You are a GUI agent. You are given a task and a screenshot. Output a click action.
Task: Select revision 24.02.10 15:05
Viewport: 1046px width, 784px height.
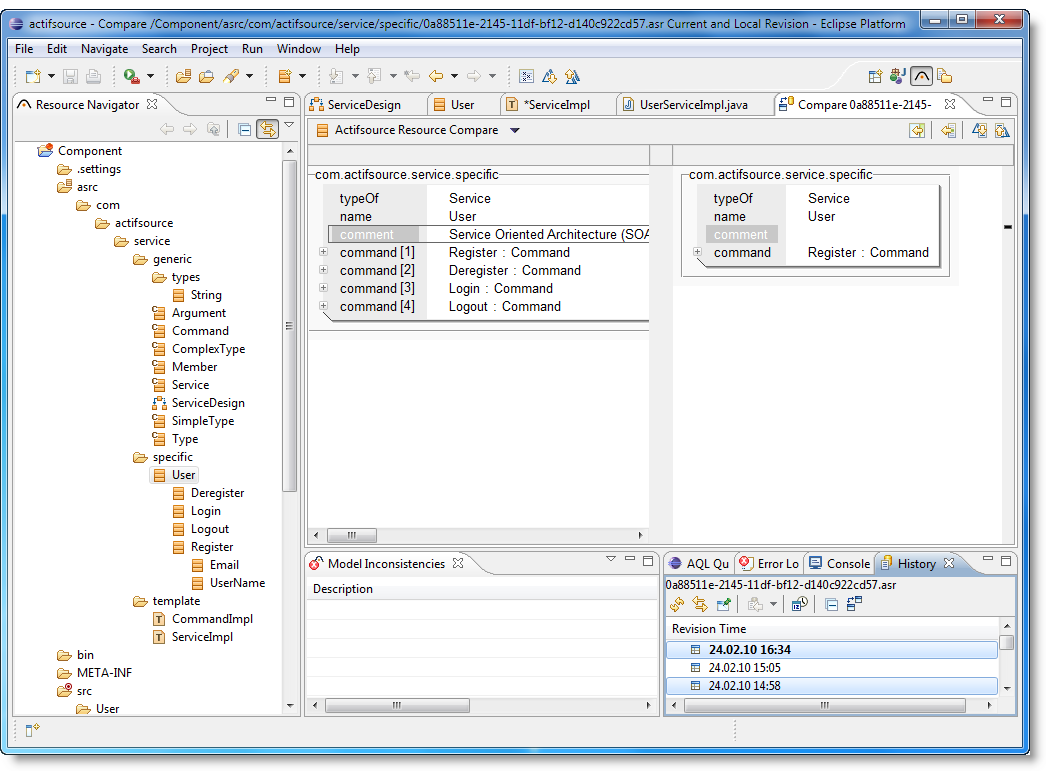[x=744, y=667]
